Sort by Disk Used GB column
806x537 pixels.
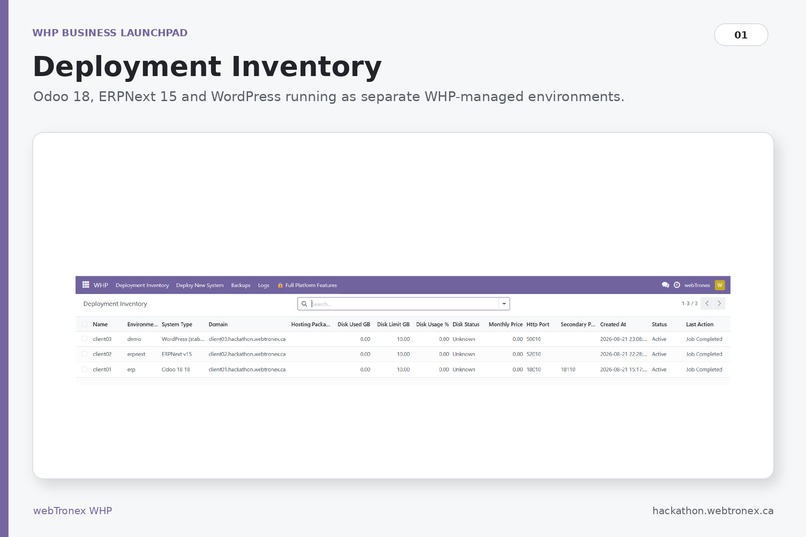pyautogui.click(x=354, y=324)
